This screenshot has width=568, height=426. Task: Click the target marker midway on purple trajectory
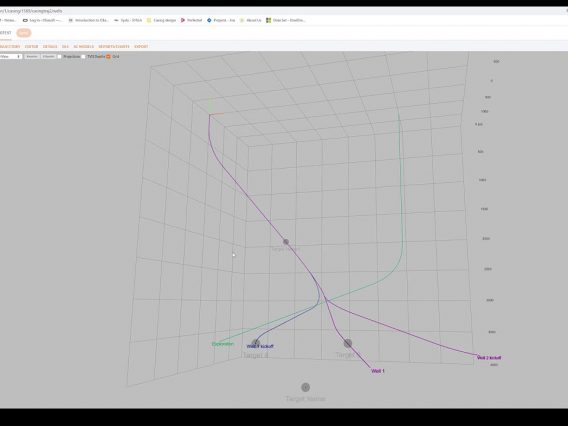tap(286, 242)
